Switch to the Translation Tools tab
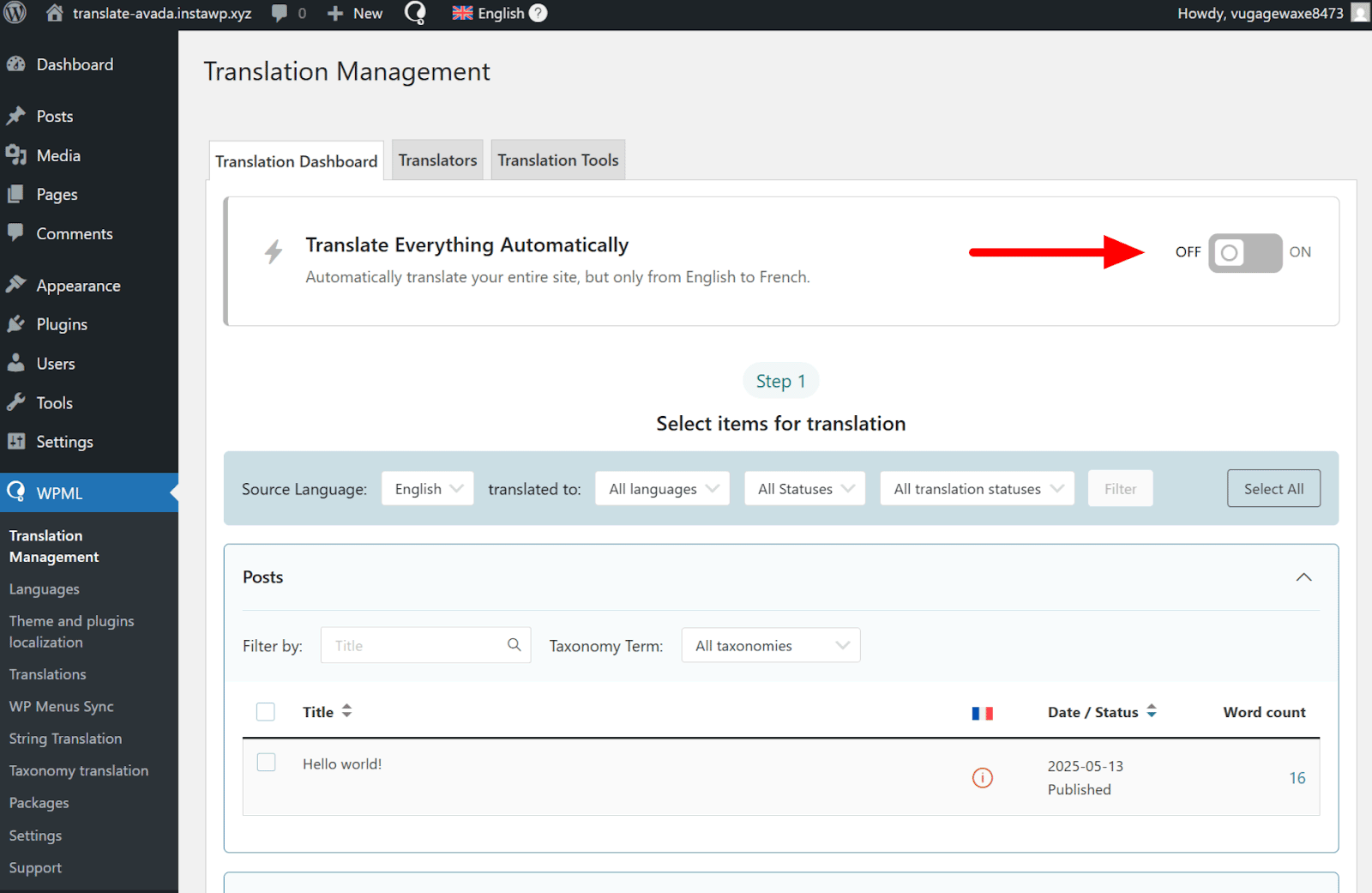This screenshot has height=893, width=1372. [x=558, y=160]
